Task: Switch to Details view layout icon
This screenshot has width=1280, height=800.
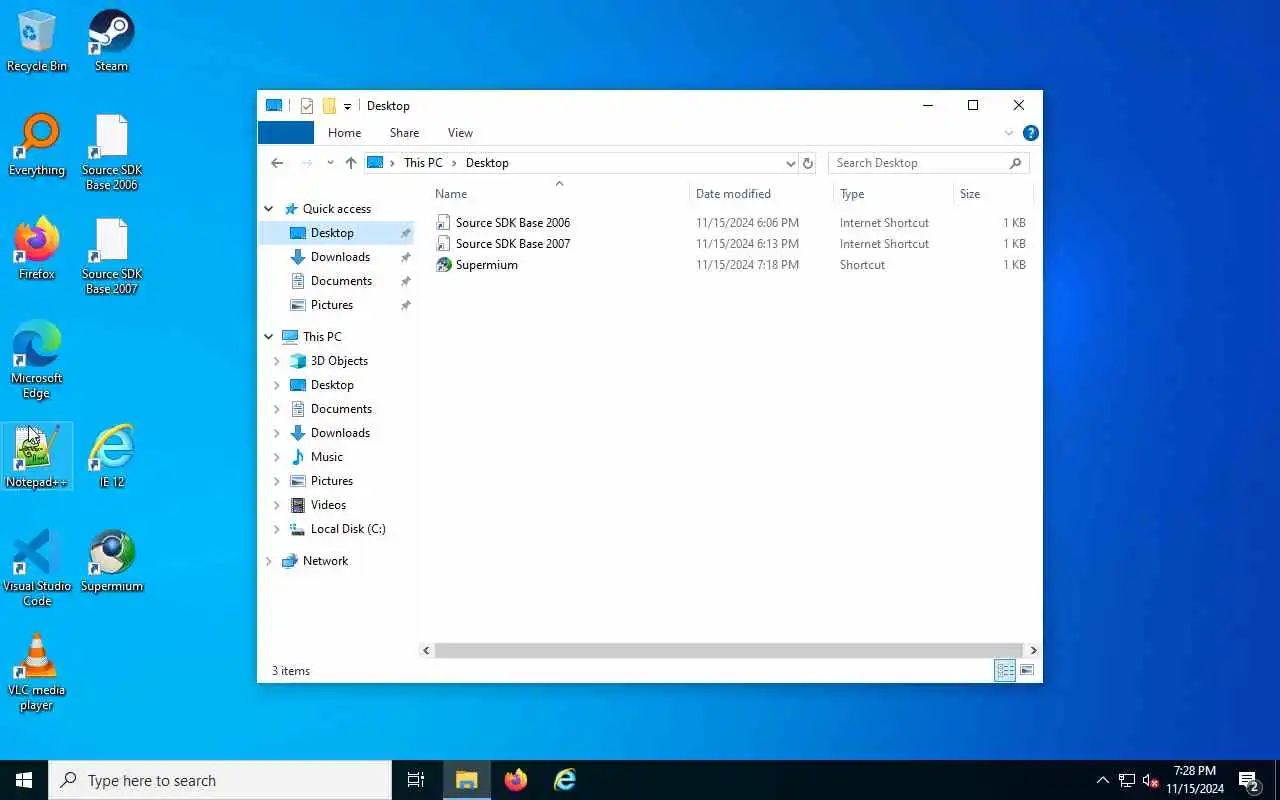Action: pyautogui.click(x=1005, y=671)
